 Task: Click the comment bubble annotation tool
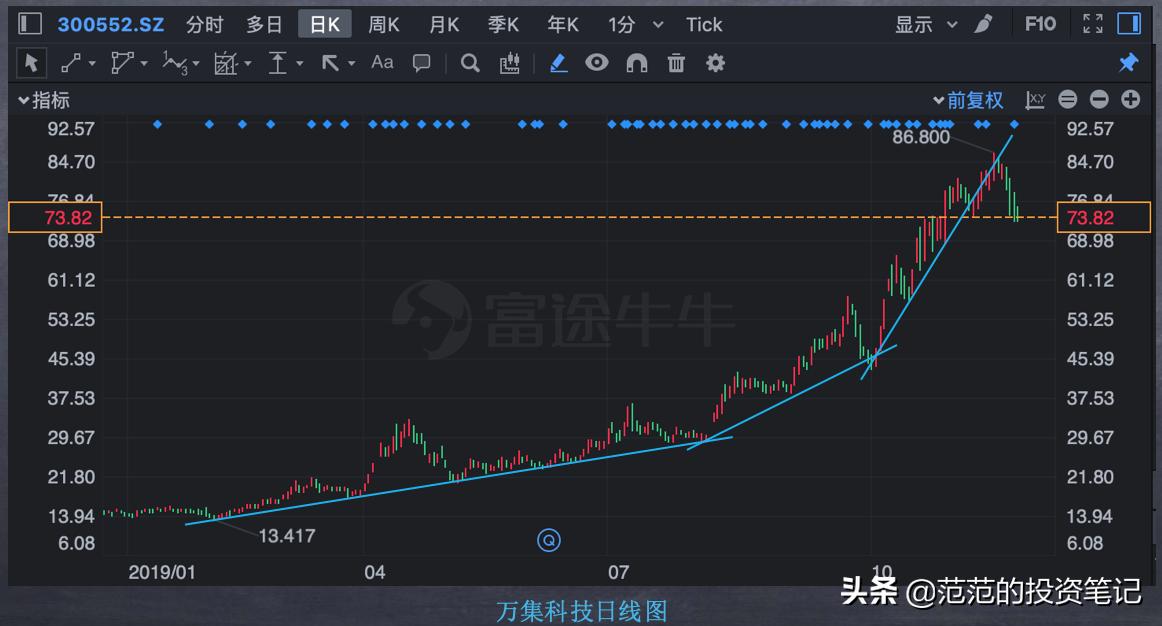pos(421,63)
